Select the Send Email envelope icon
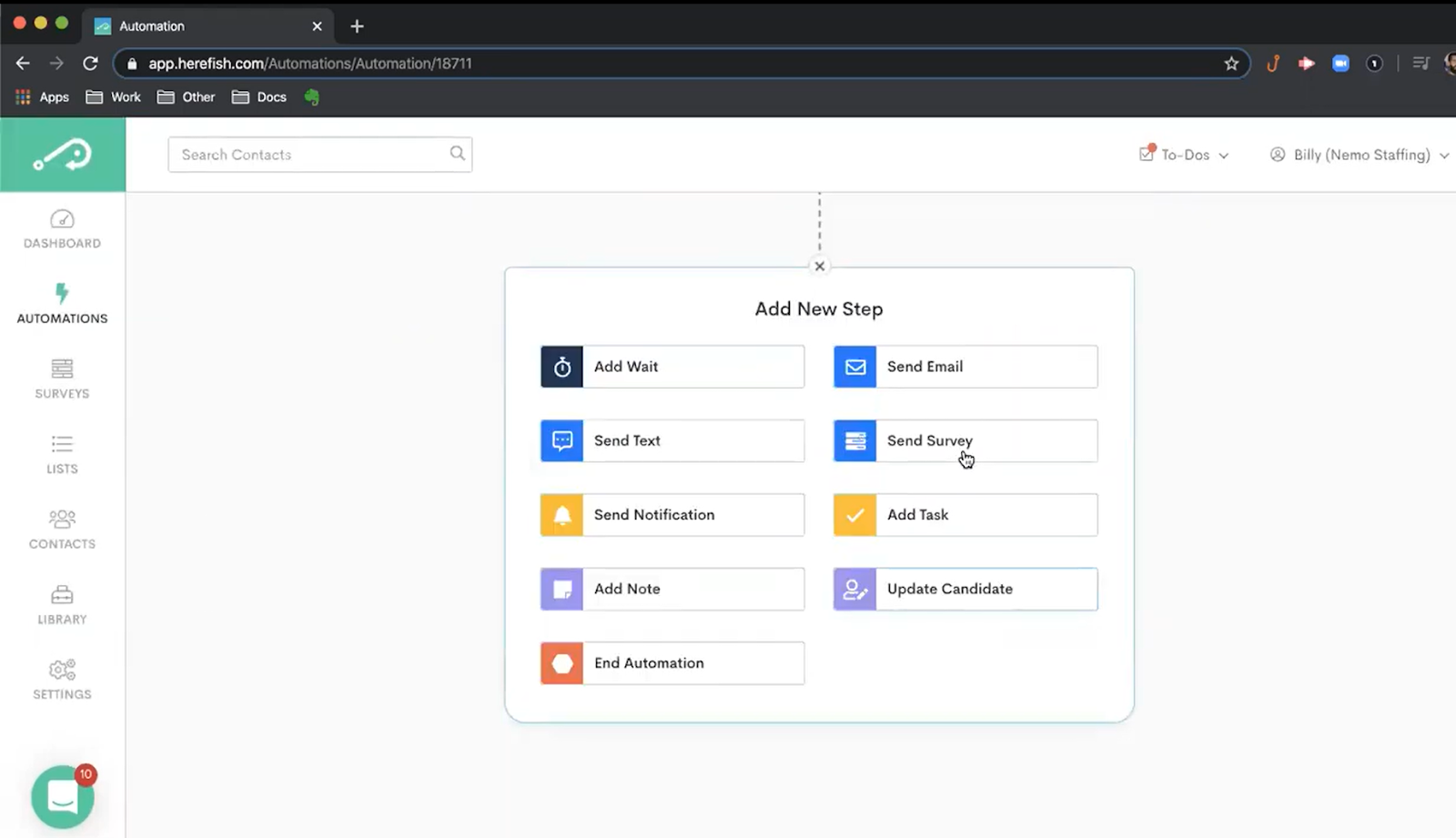1456x838 pixels. click(x=855, y=367)
